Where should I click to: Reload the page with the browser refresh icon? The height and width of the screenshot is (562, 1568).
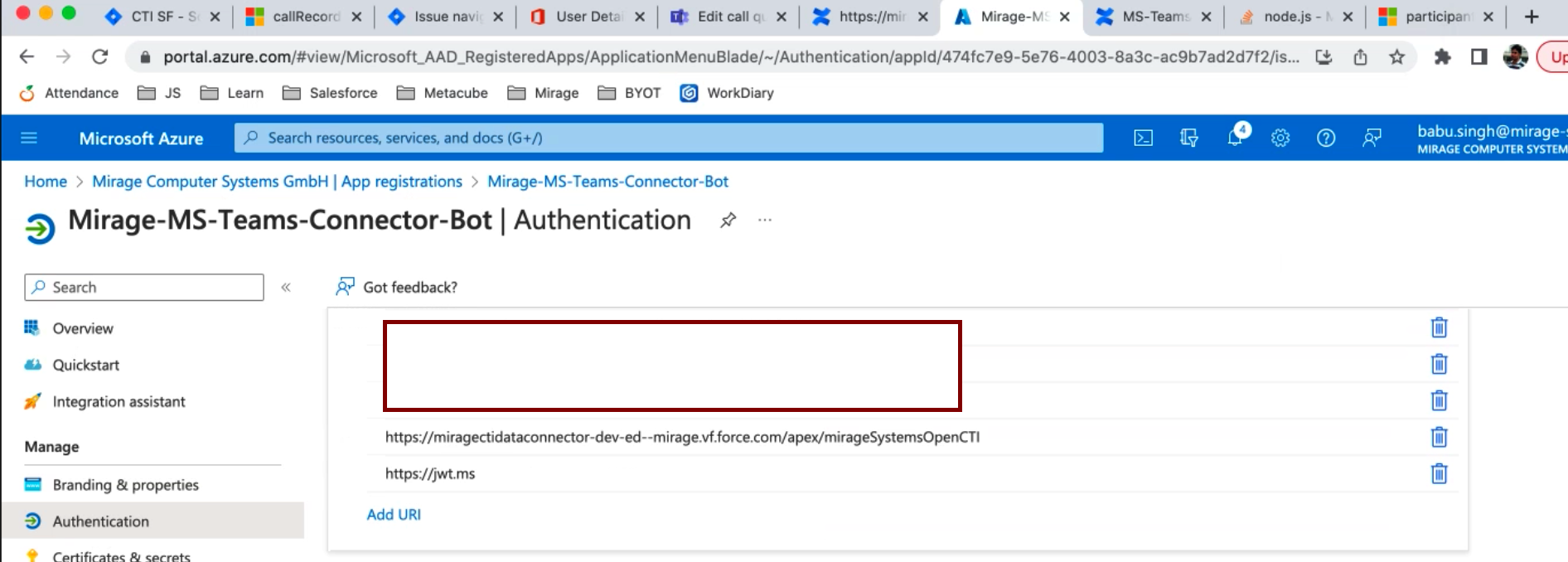[100, 56]
